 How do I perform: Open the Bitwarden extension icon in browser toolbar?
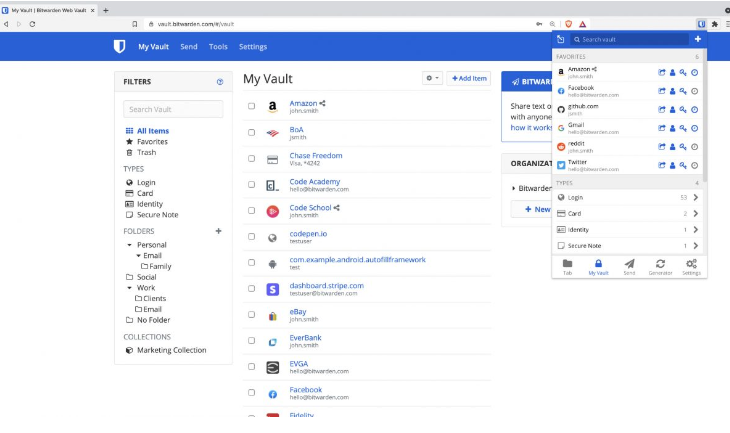click(702, 24)
